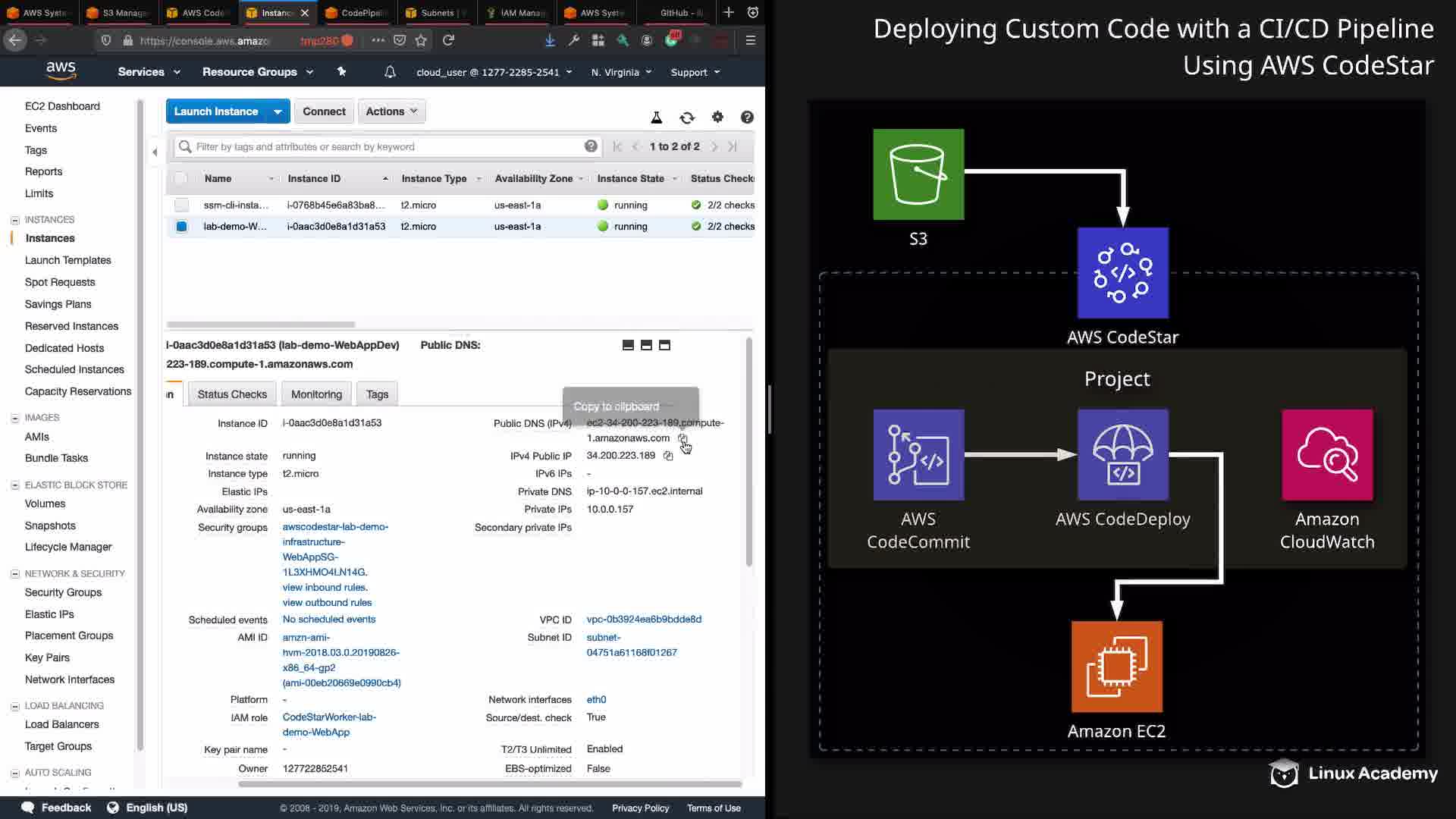Uncheck the lab-demo-WebAppDev instance checkbox
The height and width of the screenshot is (819, 1456).
(181, 226)
